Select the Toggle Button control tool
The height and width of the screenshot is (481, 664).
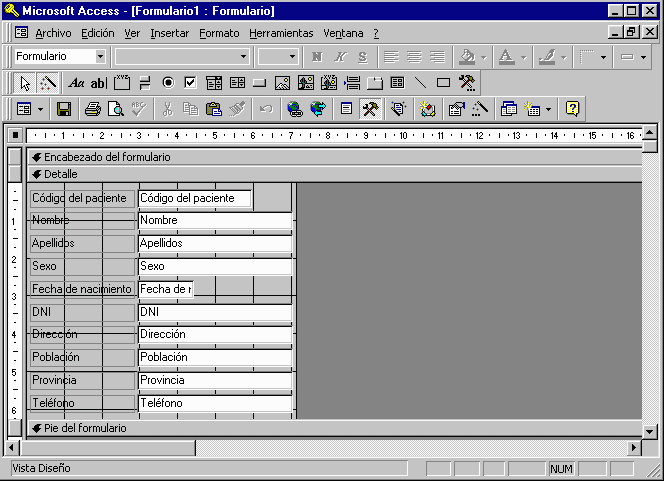pos(145,83)
